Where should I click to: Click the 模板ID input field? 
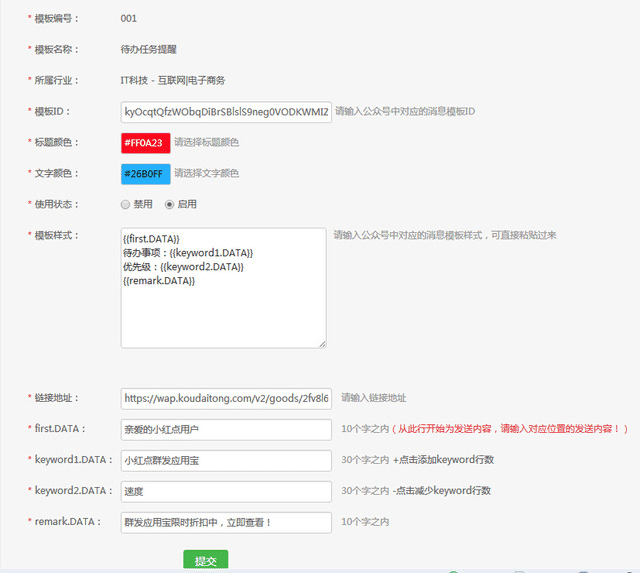(225, 111)
